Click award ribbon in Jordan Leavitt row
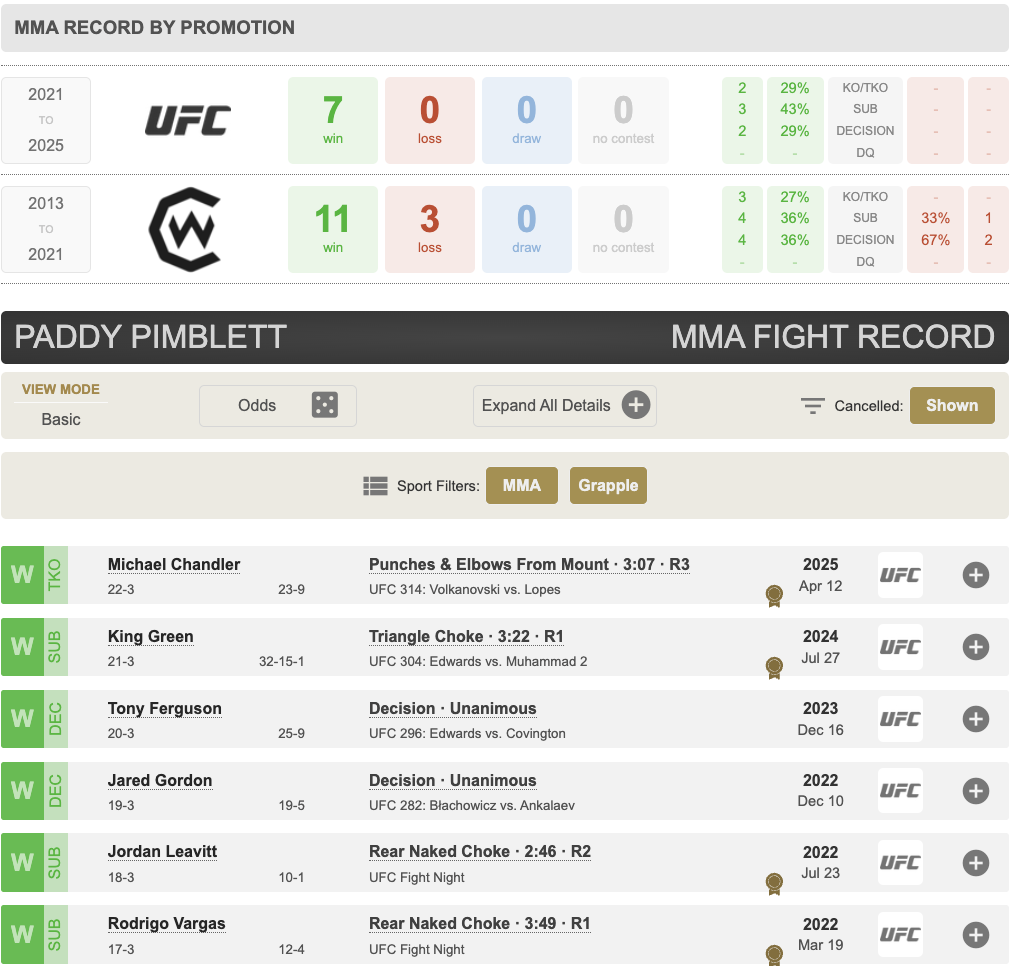Image resolution: width=1014 pixels, height=966 pixels. tap(774, 884)
